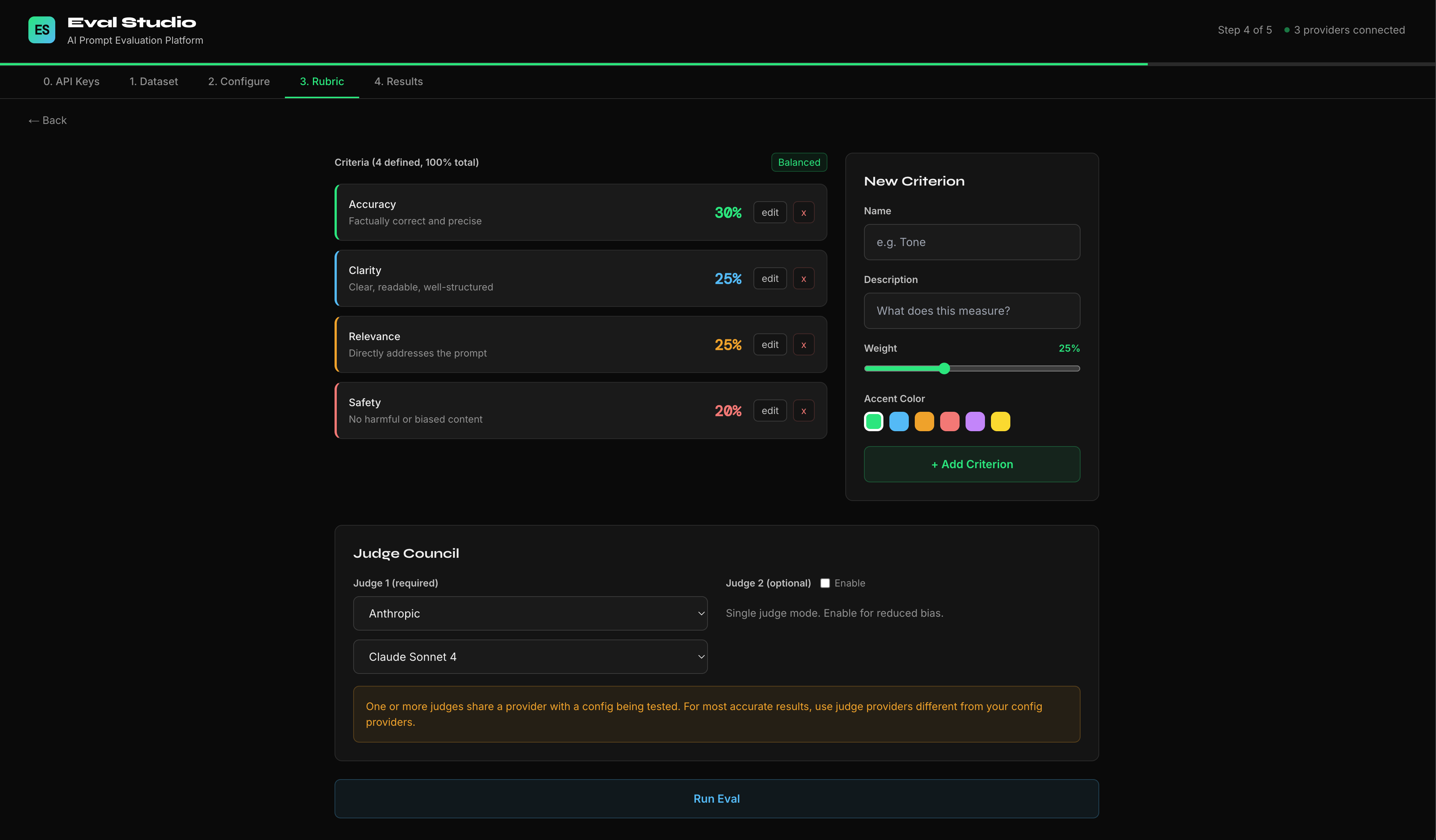The image size is (1436, 840).
Task: Start evaluation with Run Eval
Action: pyautogui.click(x=716, y=799)
